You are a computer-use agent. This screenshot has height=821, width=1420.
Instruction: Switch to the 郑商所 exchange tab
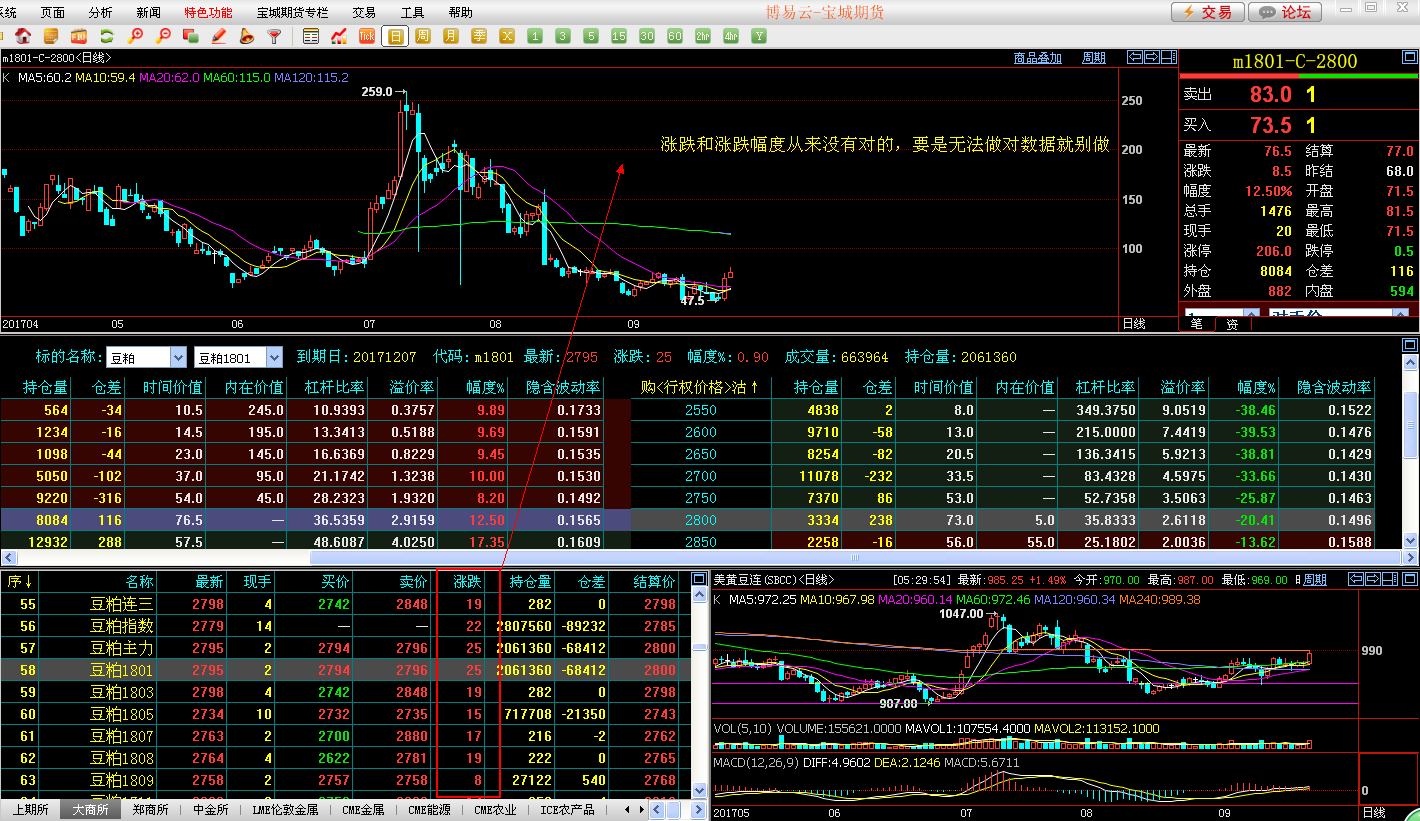tap(151, 810)
